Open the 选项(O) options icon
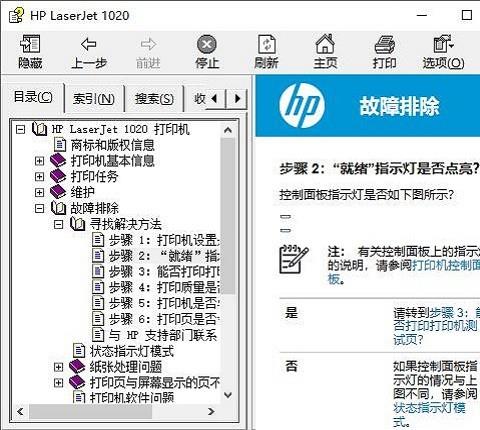Viewport: 480px width, 430px height. tap(443, 44)
